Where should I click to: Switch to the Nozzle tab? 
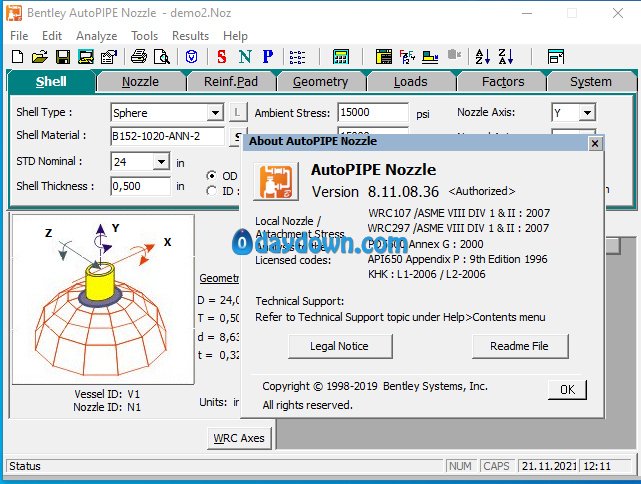[140, 82]
